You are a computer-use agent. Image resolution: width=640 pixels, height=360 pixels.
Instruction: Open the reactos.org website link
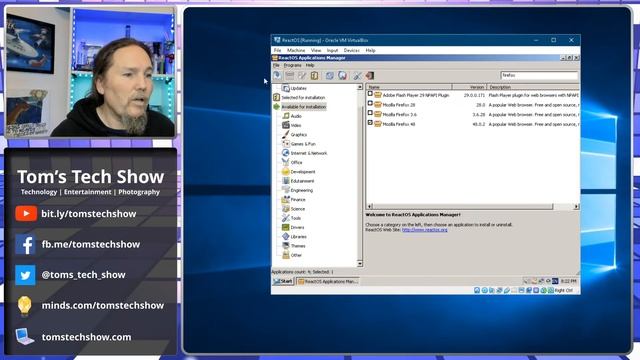pos(424,230)
